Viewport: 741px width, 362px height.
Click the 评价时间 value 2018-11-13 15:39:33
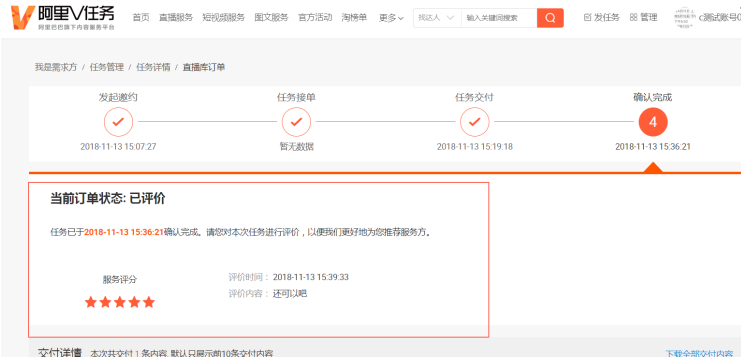click(310, 277)
